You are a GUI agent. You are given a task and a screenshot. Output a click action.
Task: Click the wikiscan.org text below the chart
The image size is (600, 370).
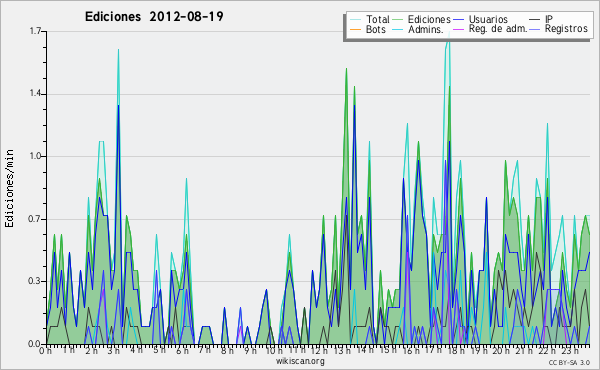click(x=300, y=361)
